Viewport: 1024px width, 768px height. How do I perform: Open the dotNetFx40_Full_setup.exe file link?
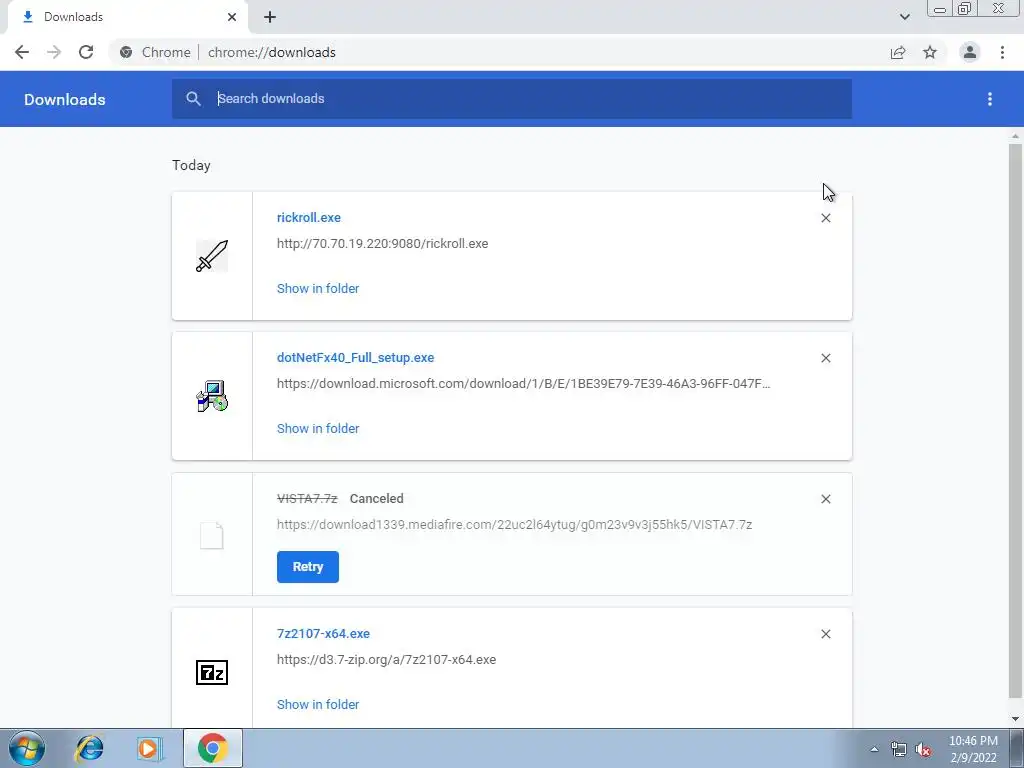[x=355, y=357]
